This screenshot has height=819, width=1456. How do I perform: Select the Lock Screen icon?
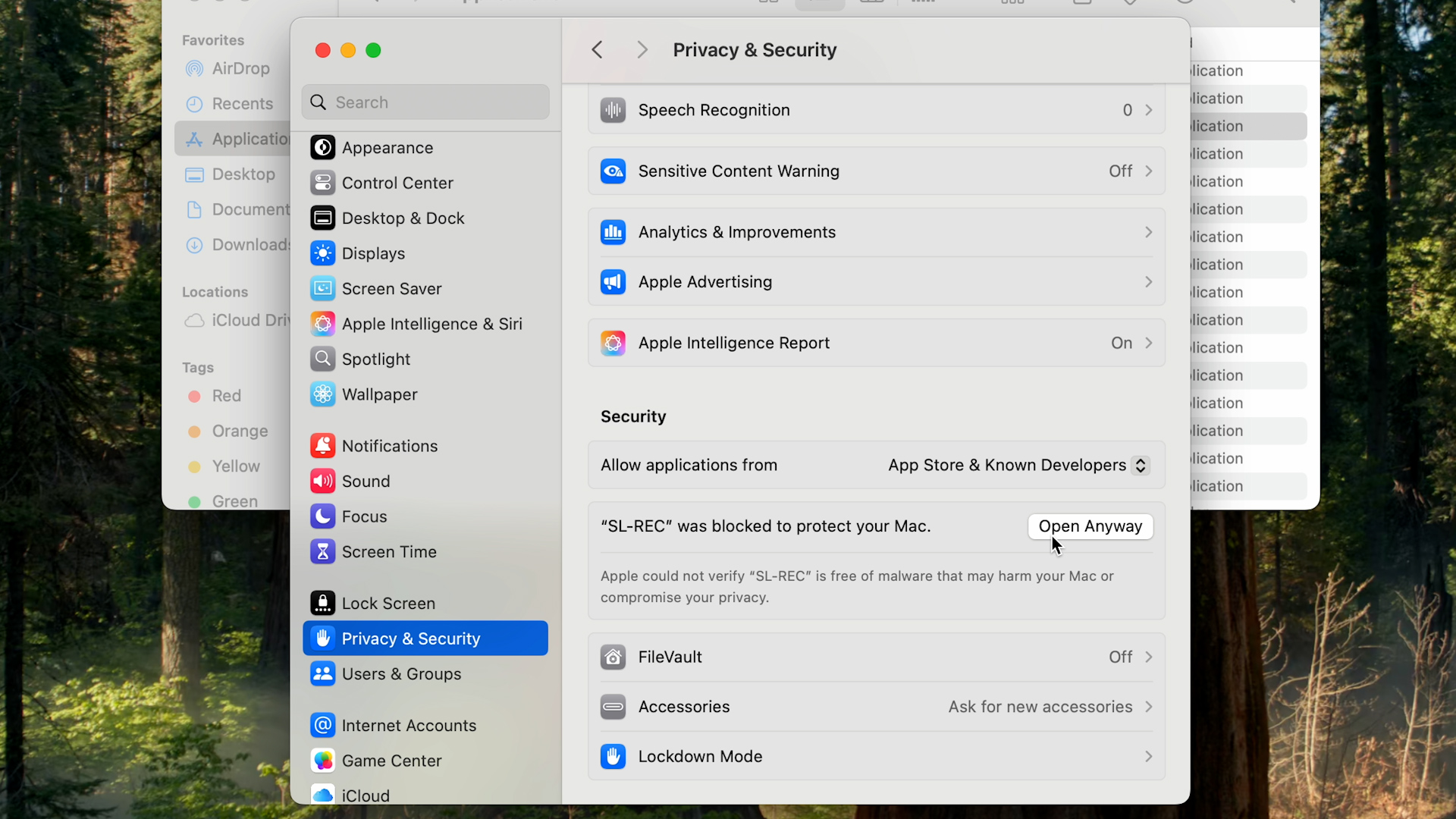(x=322, y=603)
